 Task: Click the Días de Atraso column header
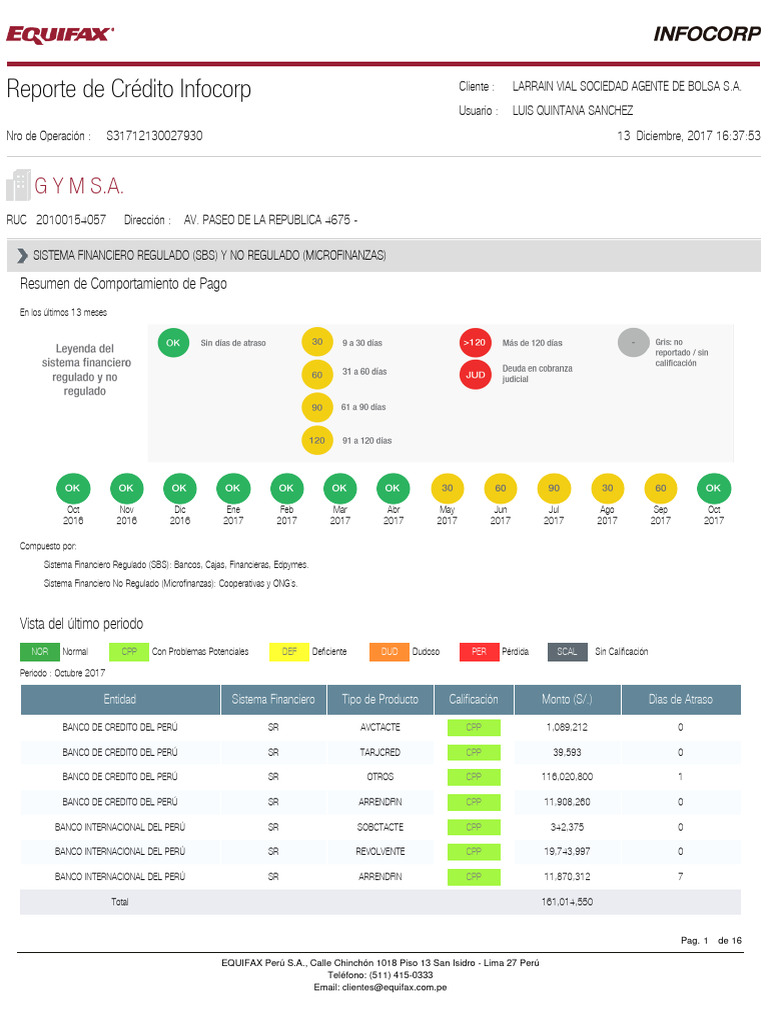[x=680, y=699]
